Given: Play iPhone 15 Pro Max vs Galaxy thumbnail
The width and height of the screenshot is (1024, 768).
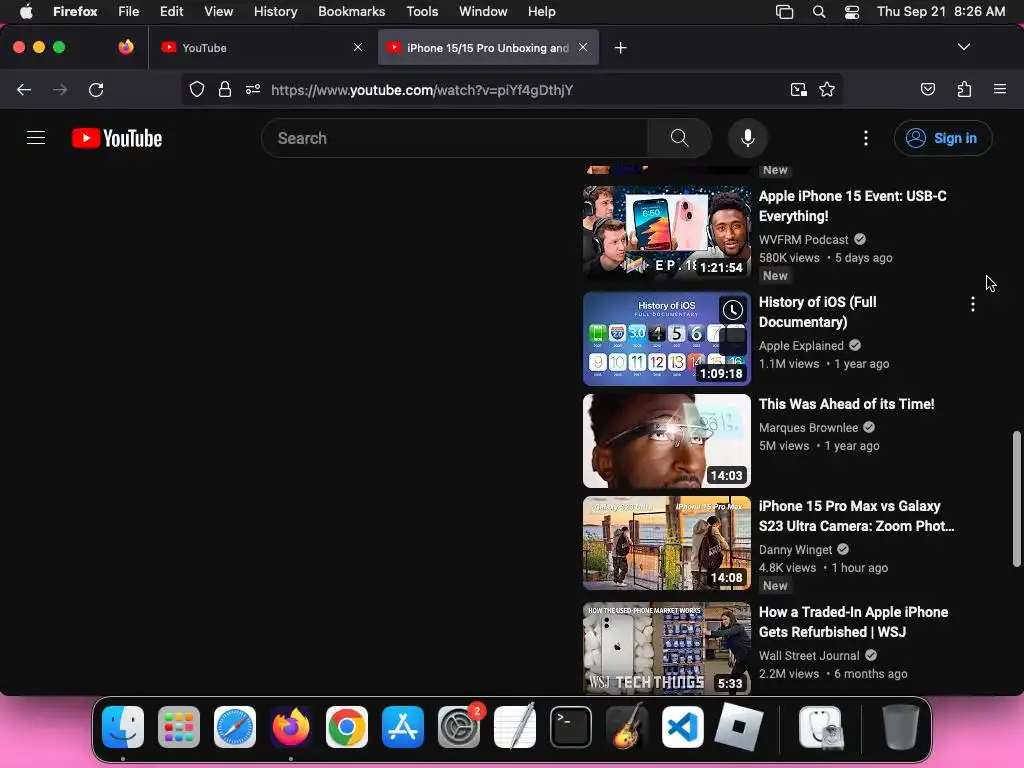Looking at the screenshot, I should click(667, 543).
